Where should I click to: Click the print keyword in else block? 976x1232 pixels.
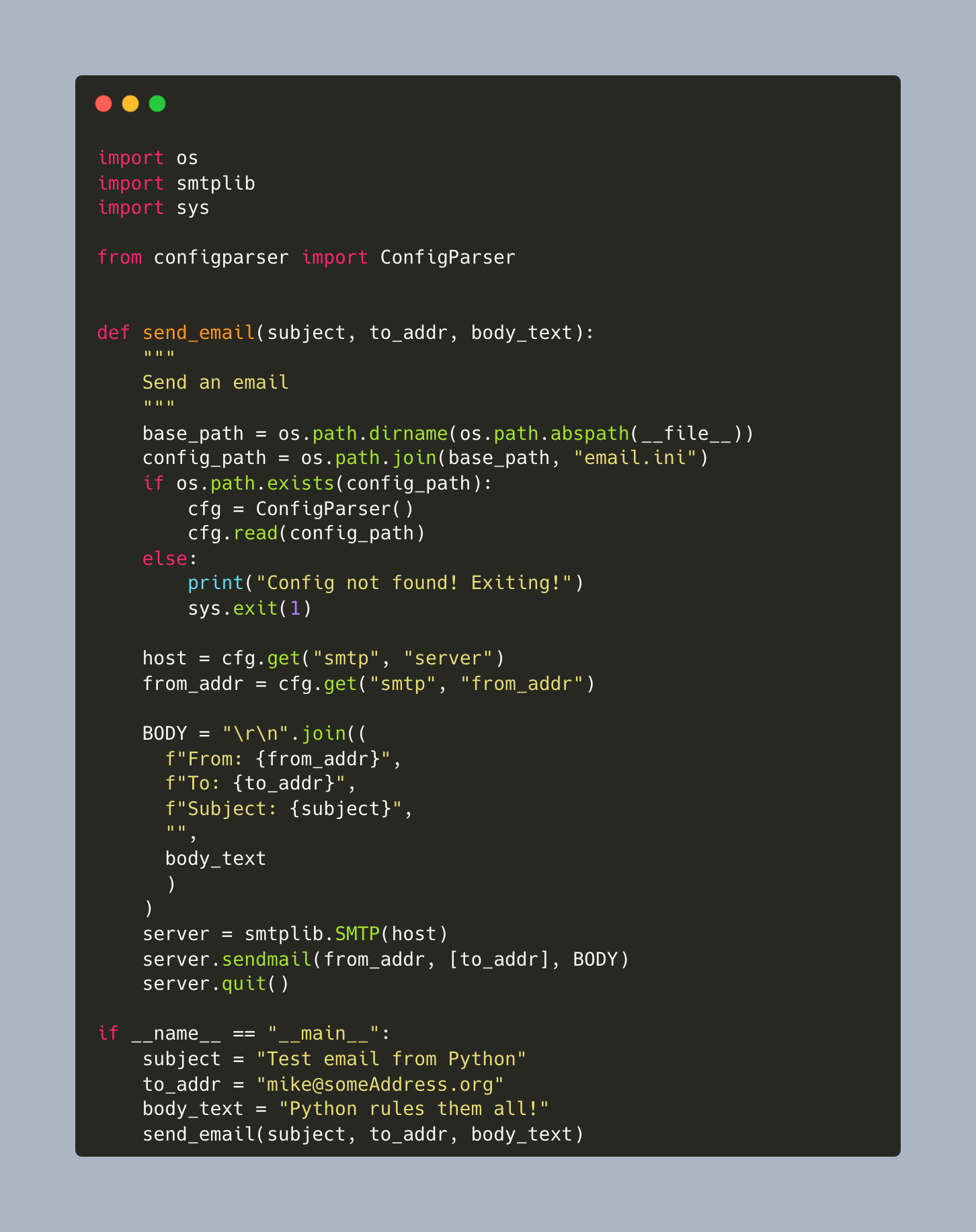click(x=215, y=583)
